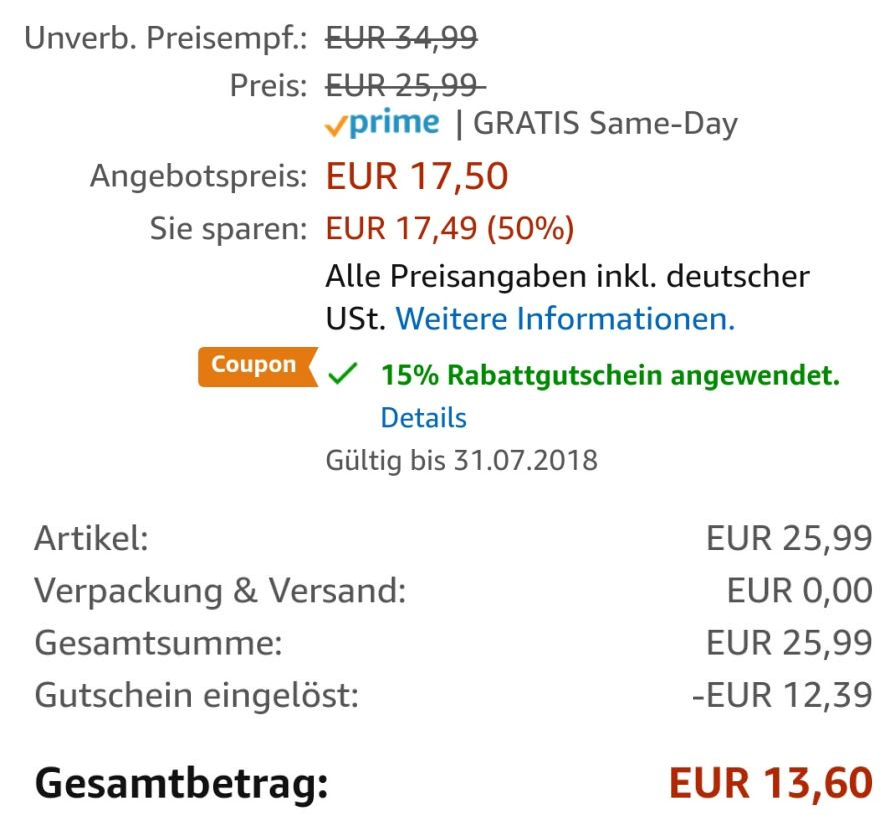Click the Gesamtsumme label

tap(158, 643)
